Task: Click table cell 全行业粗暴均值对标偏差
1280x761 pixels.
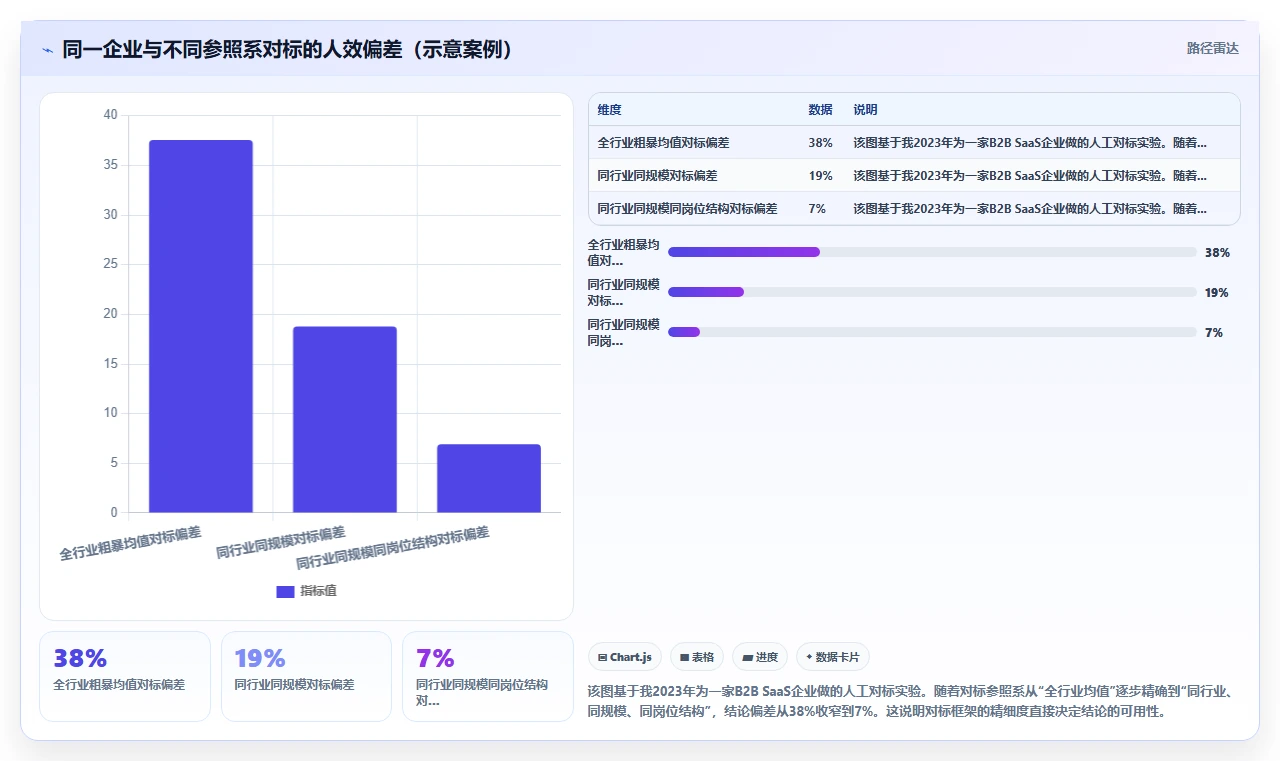Action: coord(663,143)
